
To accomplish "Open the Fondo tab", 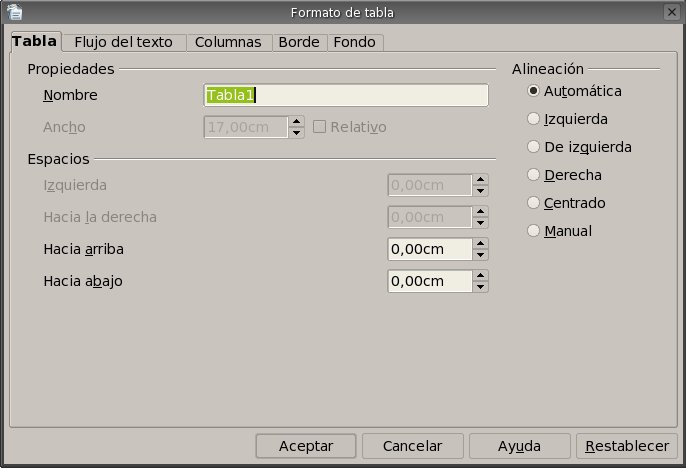I will [354, 42].
